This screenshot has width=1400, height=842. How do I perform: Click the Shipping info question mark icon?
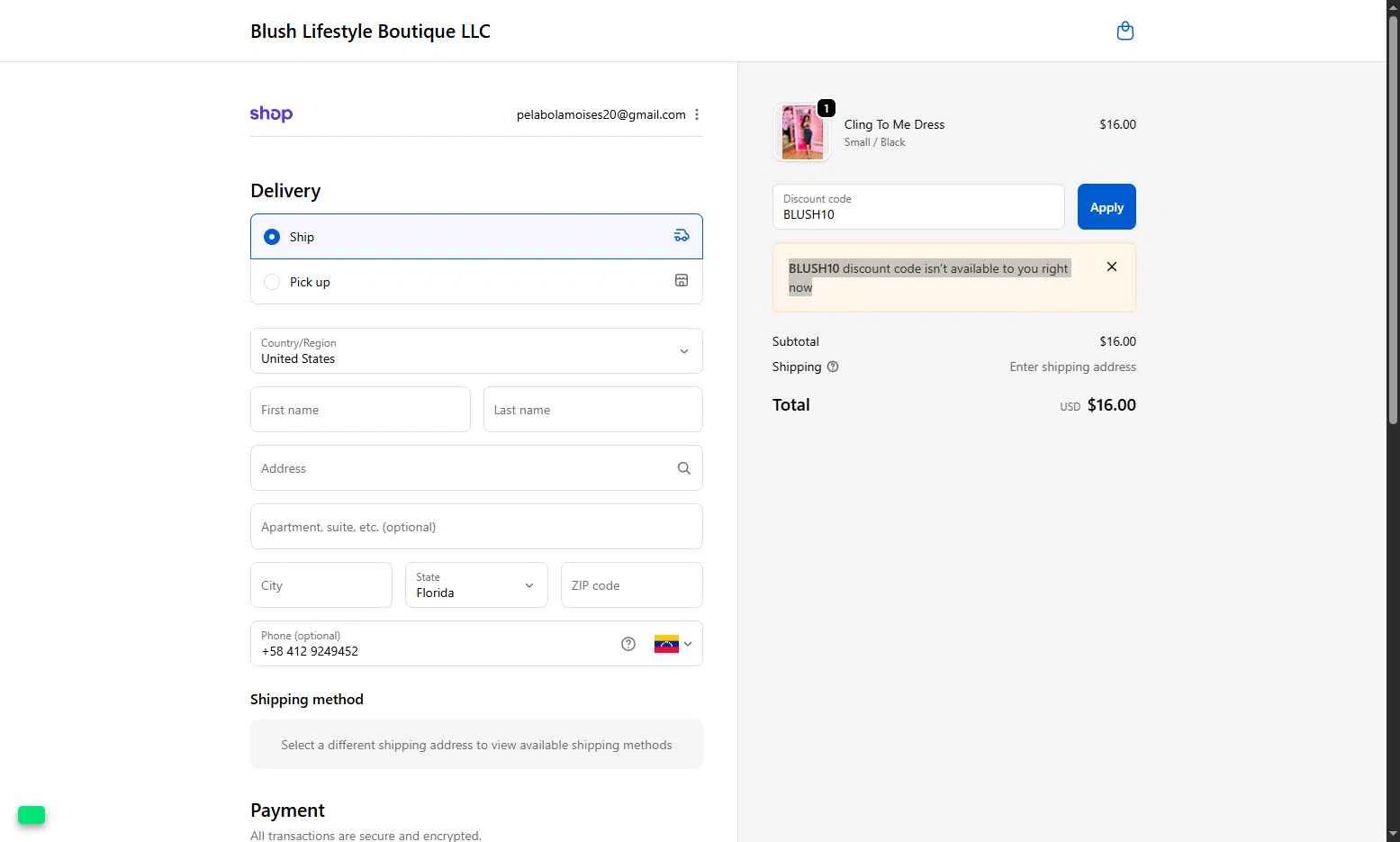(x=833, y=367)
